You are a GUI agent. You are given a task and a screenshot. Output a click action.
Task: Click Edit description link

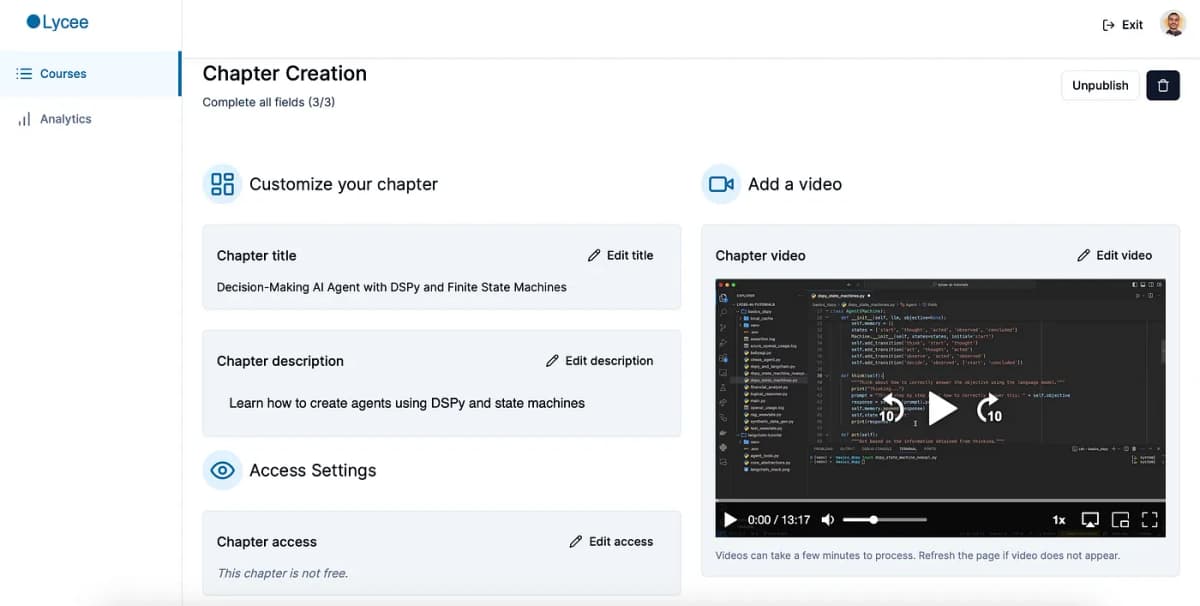(599, 360)
